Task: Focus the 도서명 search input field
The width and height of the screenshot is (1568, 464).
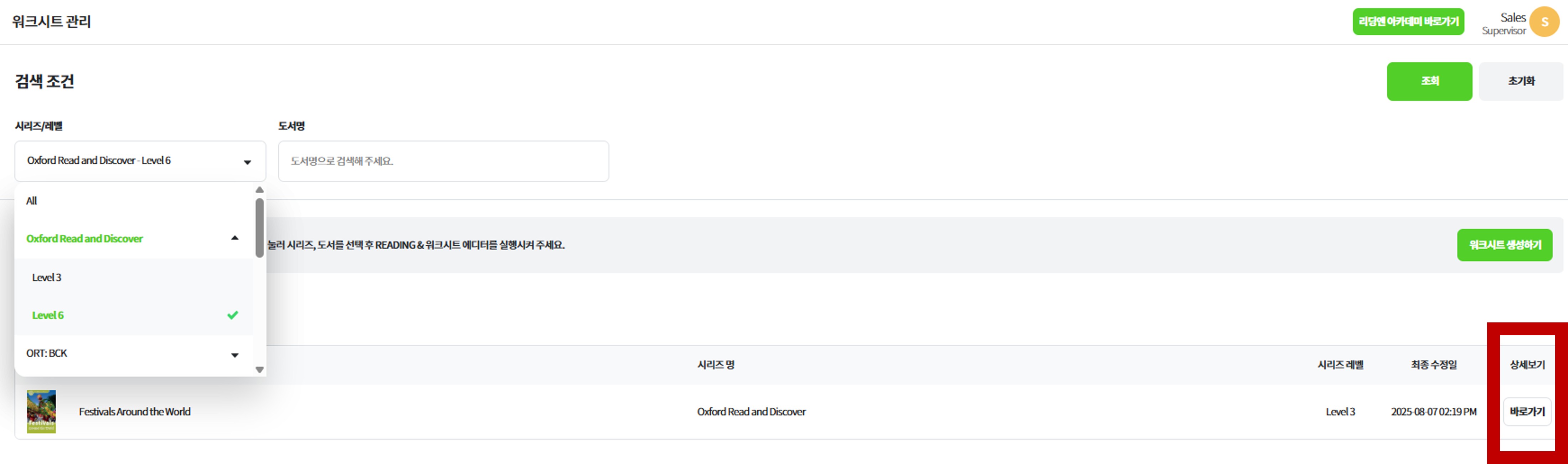Action: [x=443, y=161]
